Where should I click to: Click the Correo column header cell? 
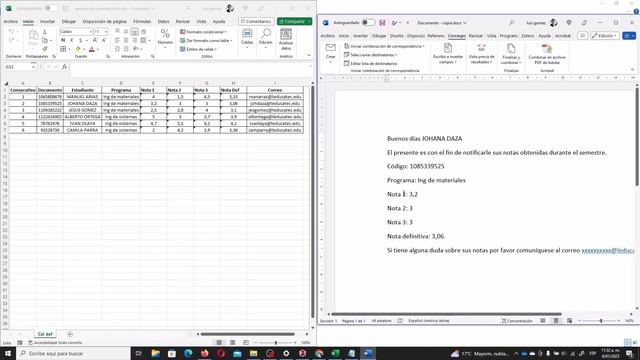pos(275,90)
